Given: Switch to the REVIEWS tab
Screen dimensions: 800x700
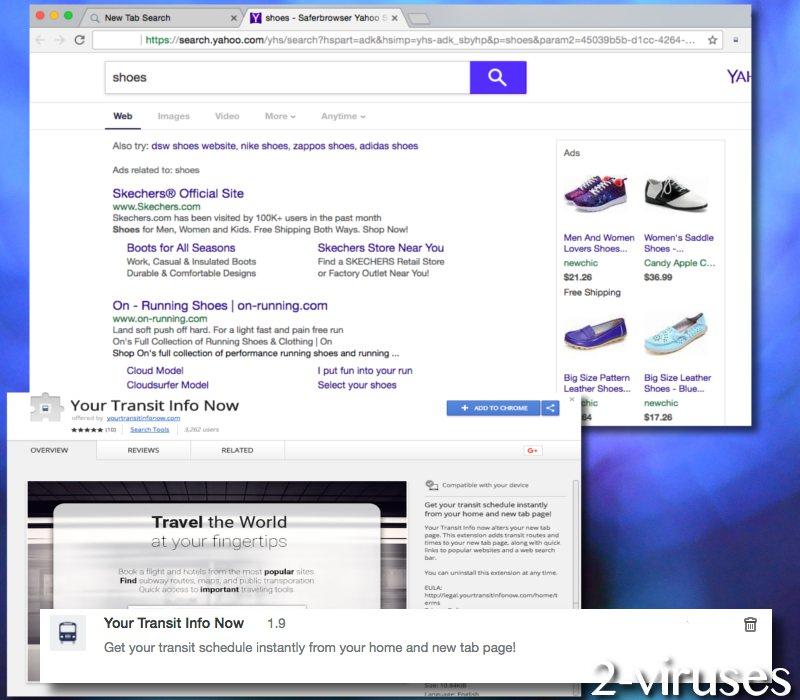Looking at the screenshot, I should click(142, 450).
